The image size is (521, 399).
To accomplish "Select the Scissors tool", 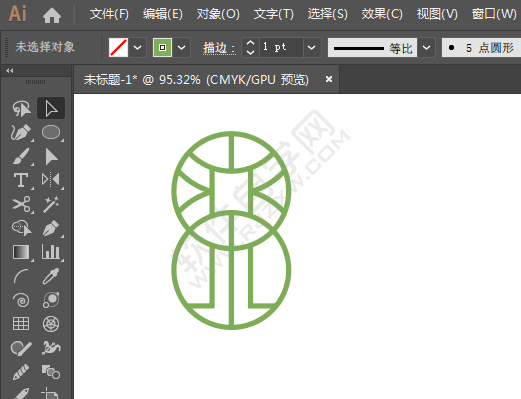I will tap(21, 204).
